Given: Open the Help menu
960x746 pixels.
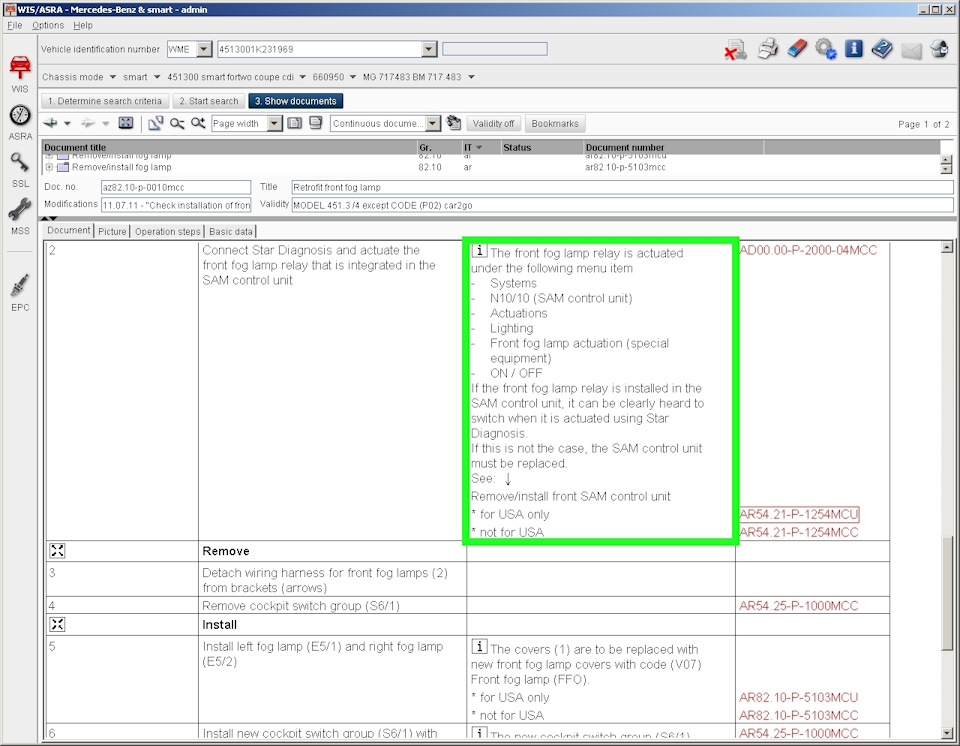Looking at the screenshot, I should click(x=83, y=26).
